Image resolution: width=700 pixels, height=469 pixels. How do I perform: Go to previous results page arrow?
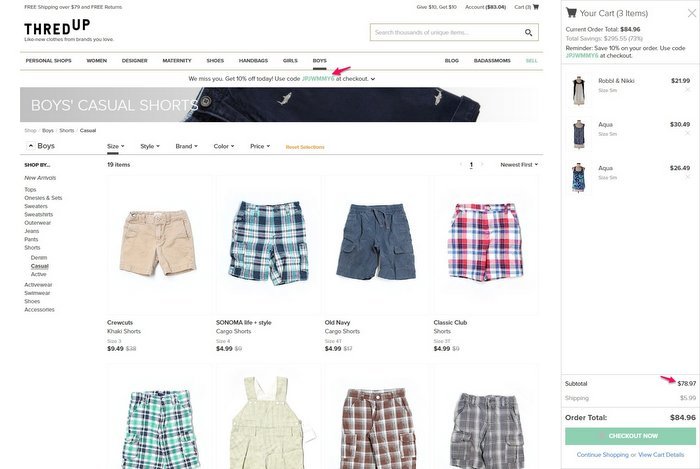click(x=461, y=164)
